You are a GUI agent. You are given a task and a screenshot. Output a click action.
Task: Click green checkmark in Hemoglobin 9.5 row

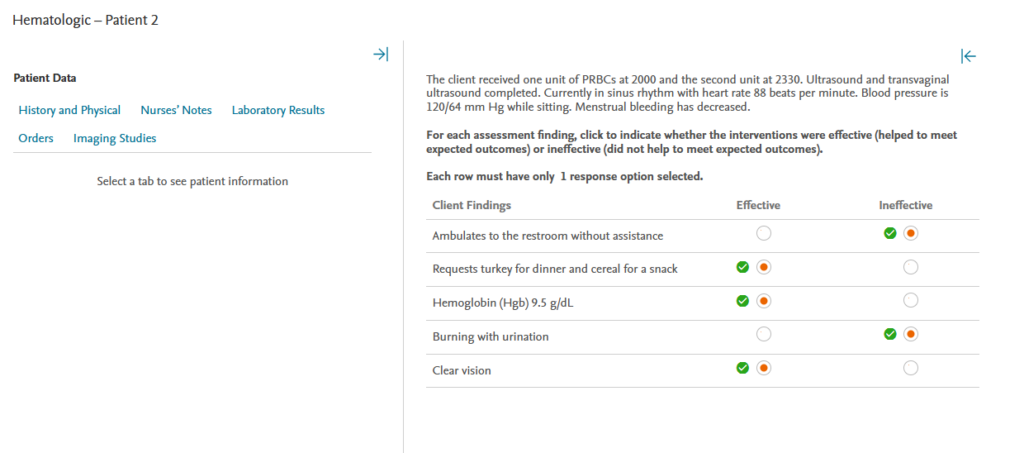click(742, 300)
